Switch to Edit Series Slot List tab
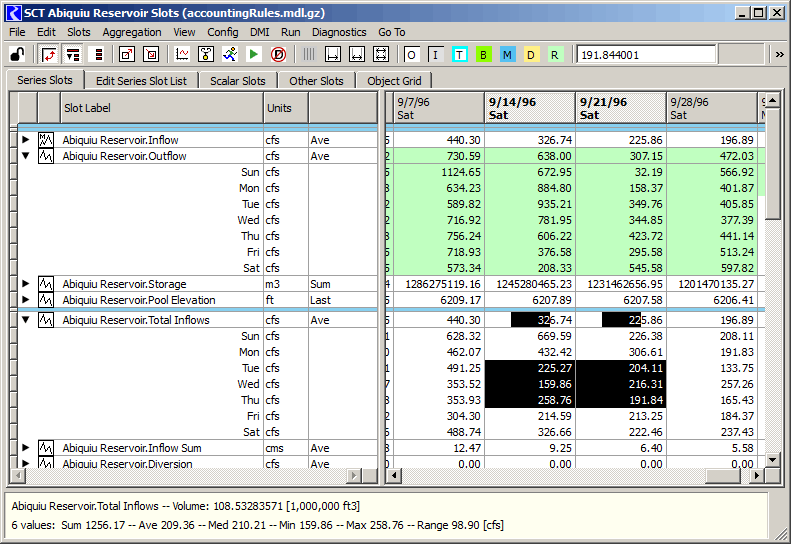 click(141, 81)
